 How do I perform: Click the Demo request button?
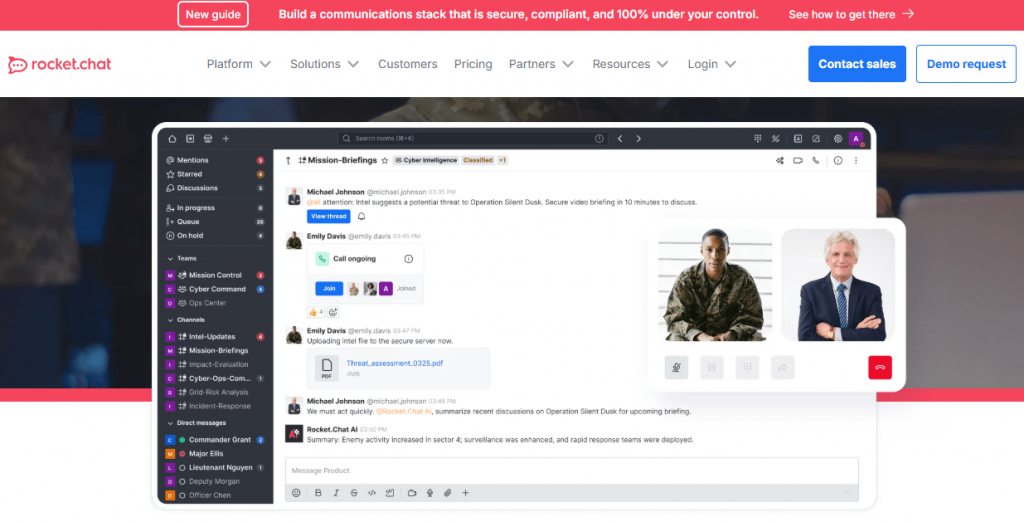966,64
